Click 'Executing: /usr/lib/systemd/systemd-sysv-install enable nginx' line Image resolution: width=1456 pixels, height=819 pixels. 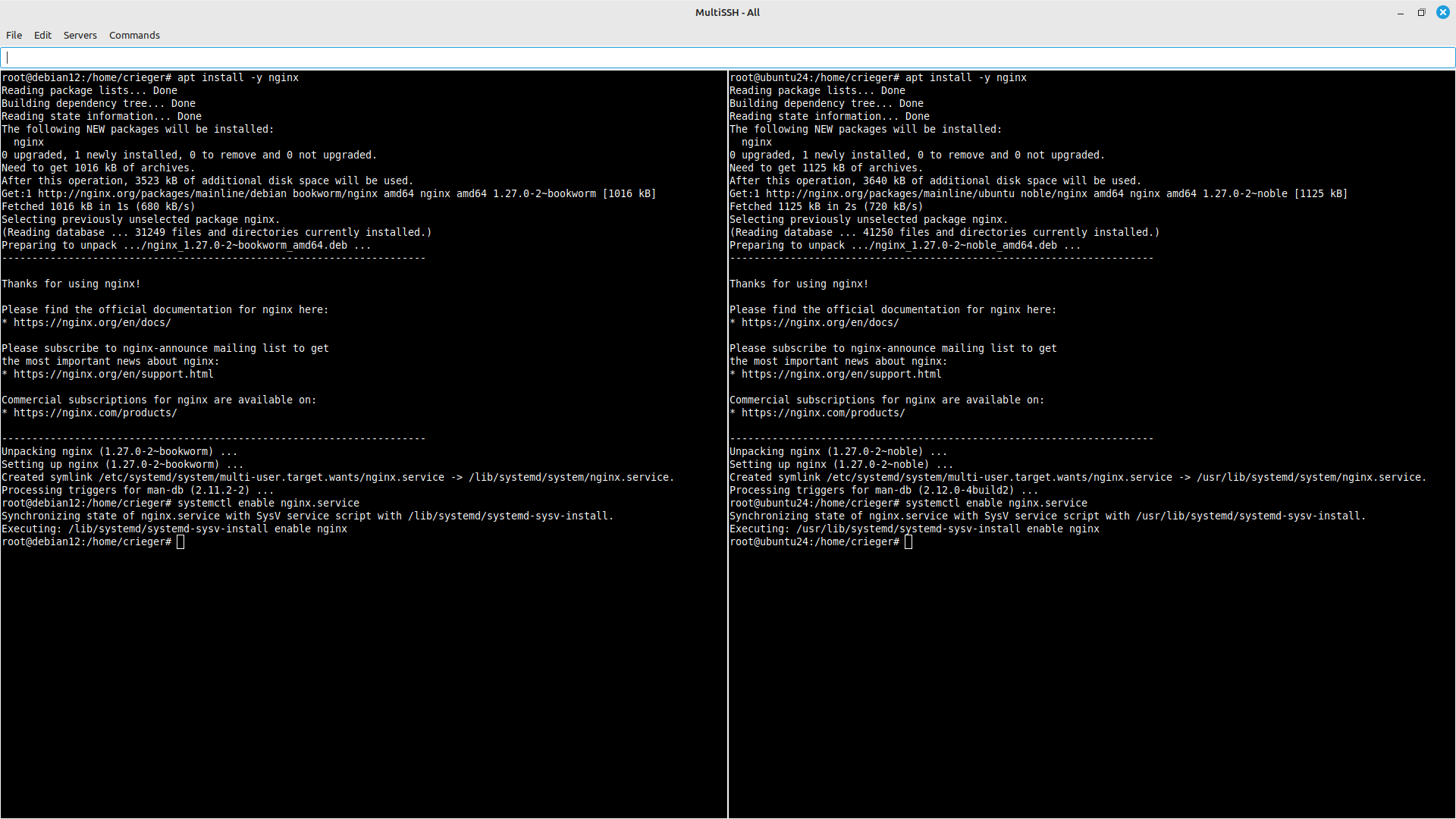pyautogui.click(x=915, y=529)
